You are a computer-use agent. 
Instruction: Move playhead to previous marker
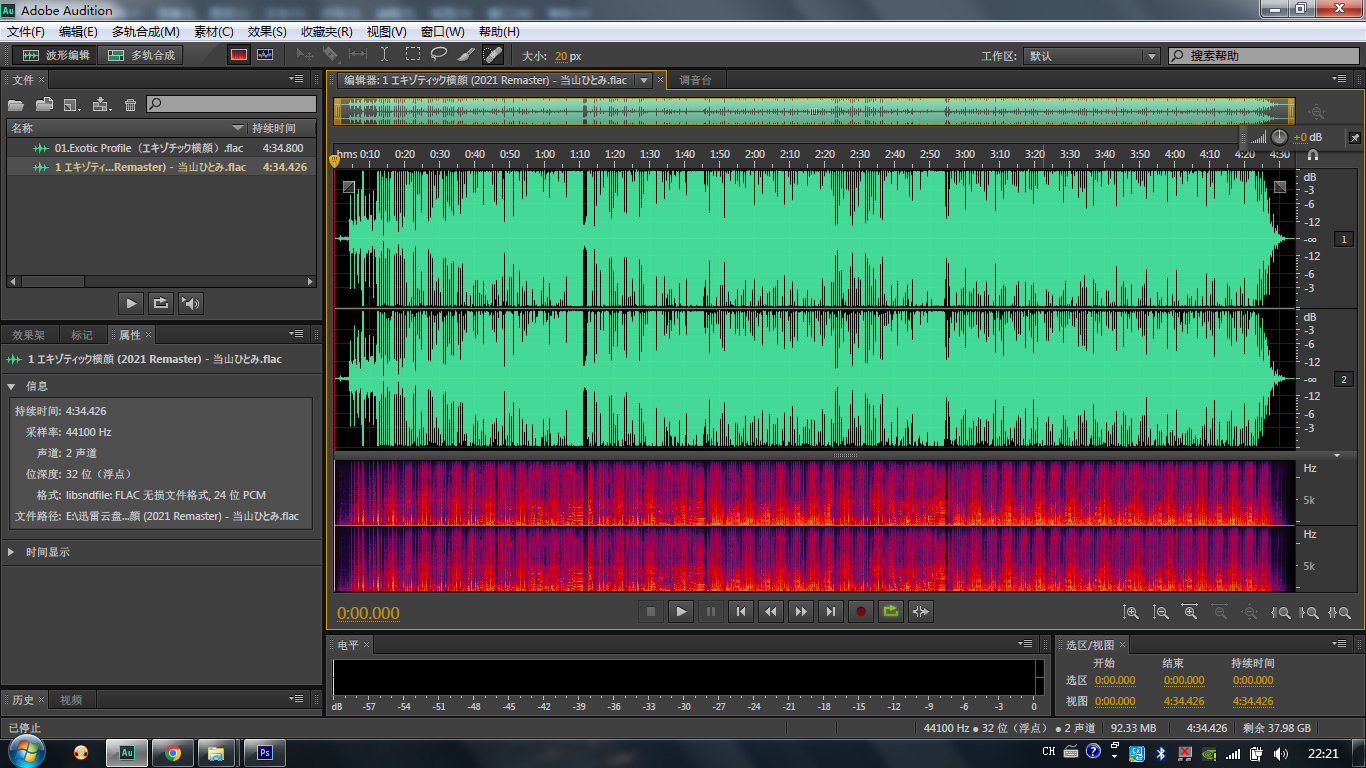(x=741, y=611)
